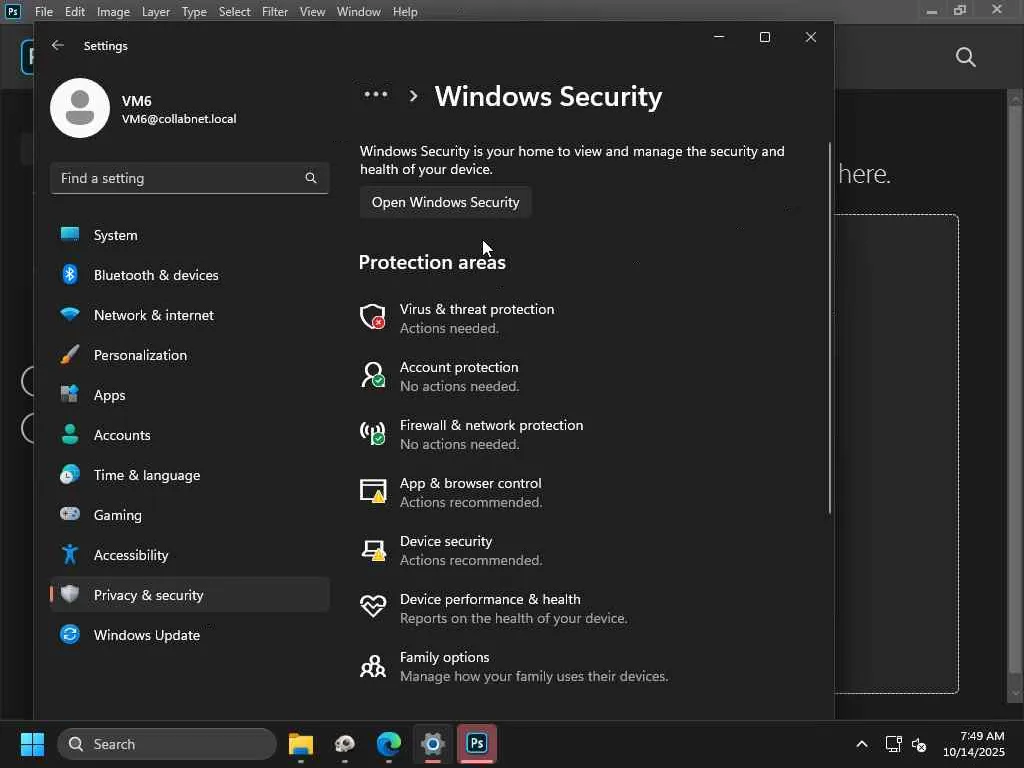
Task: Click the Privacy & security shield icon
Action: [70, 594]
